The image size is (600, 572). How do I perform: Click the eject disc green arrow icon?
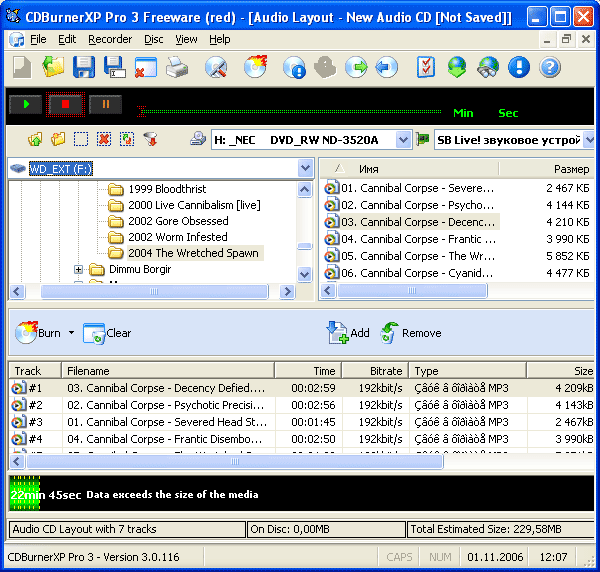[x=356, y=68]
